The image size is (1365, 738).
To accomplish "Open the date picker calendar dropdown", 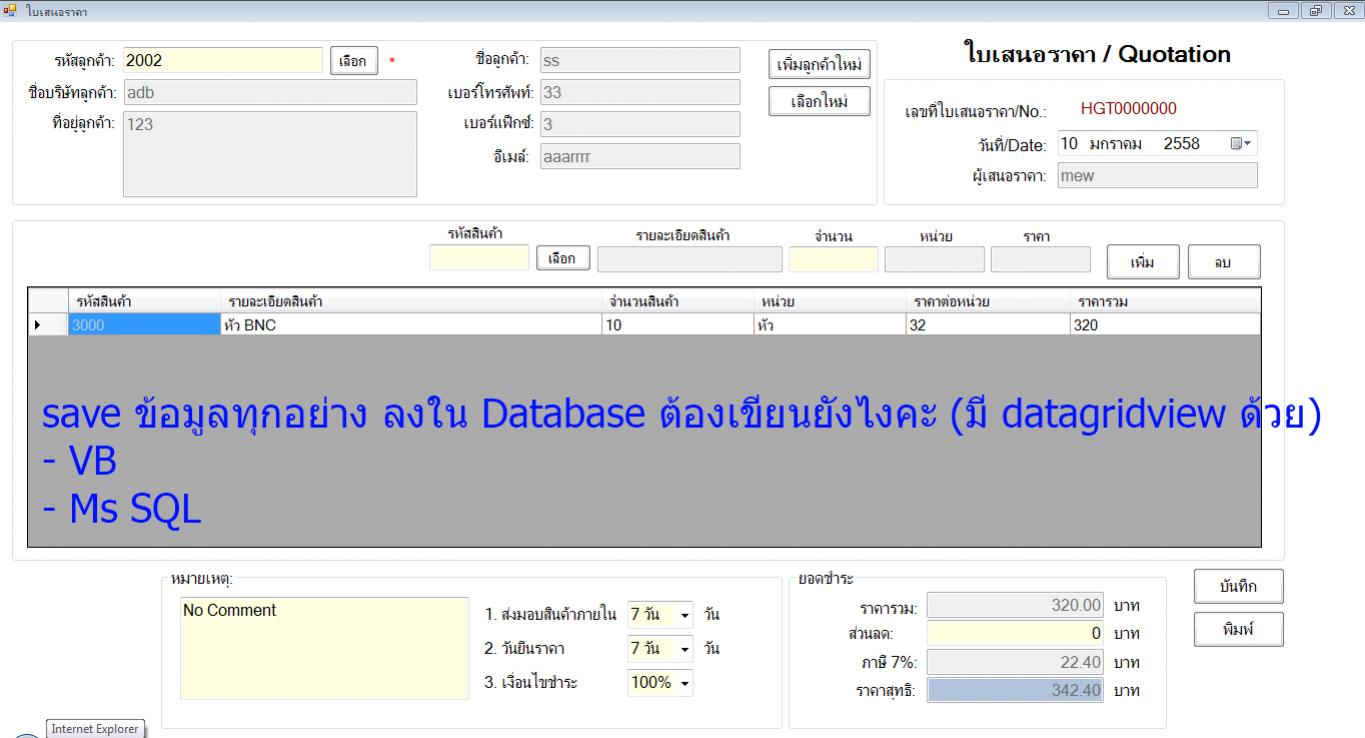I will (1240, 144).
